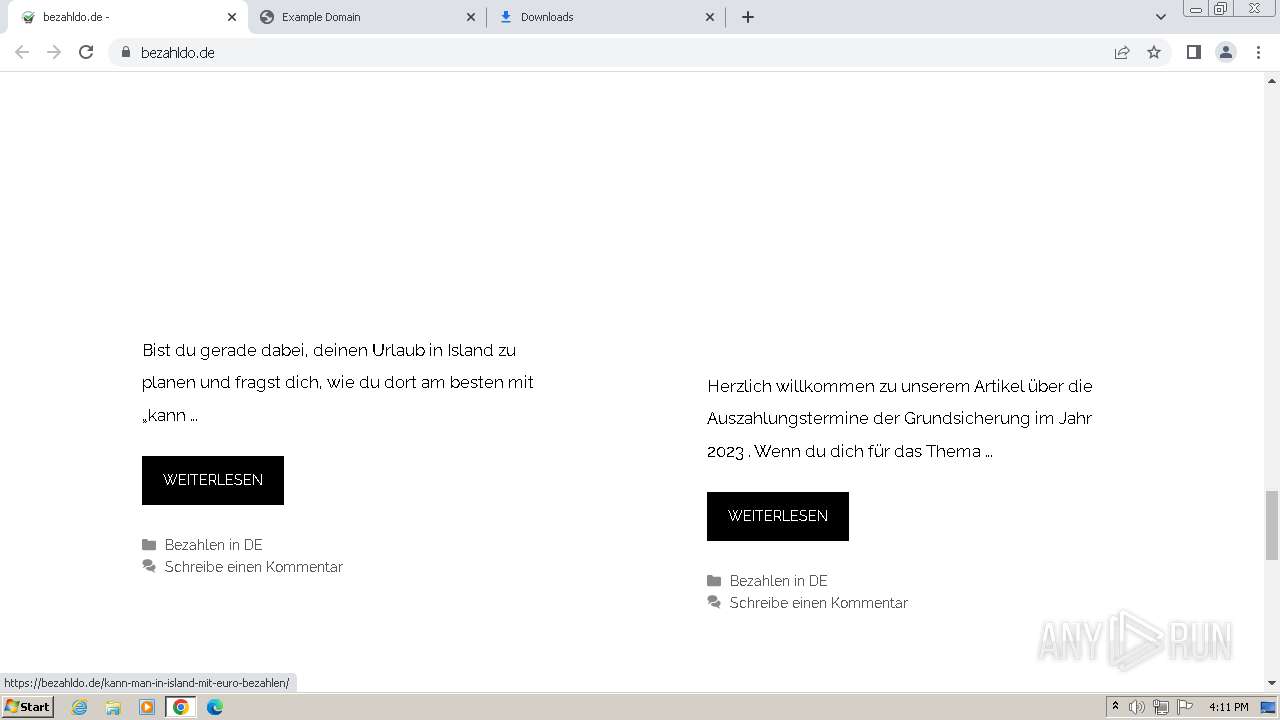Open Chrome three-dot menu

tap(1258, 52)
